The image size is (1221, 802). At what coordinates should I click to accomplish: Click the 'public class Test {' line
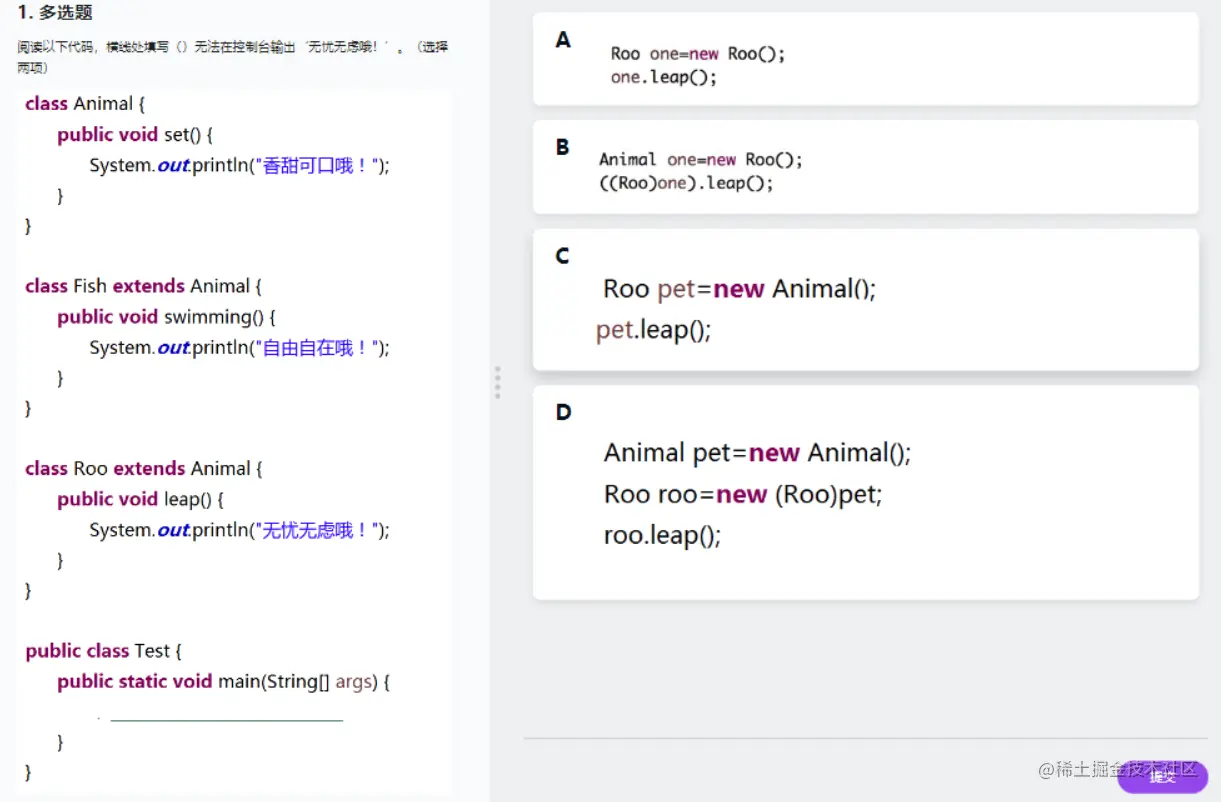tap(103, 651)
